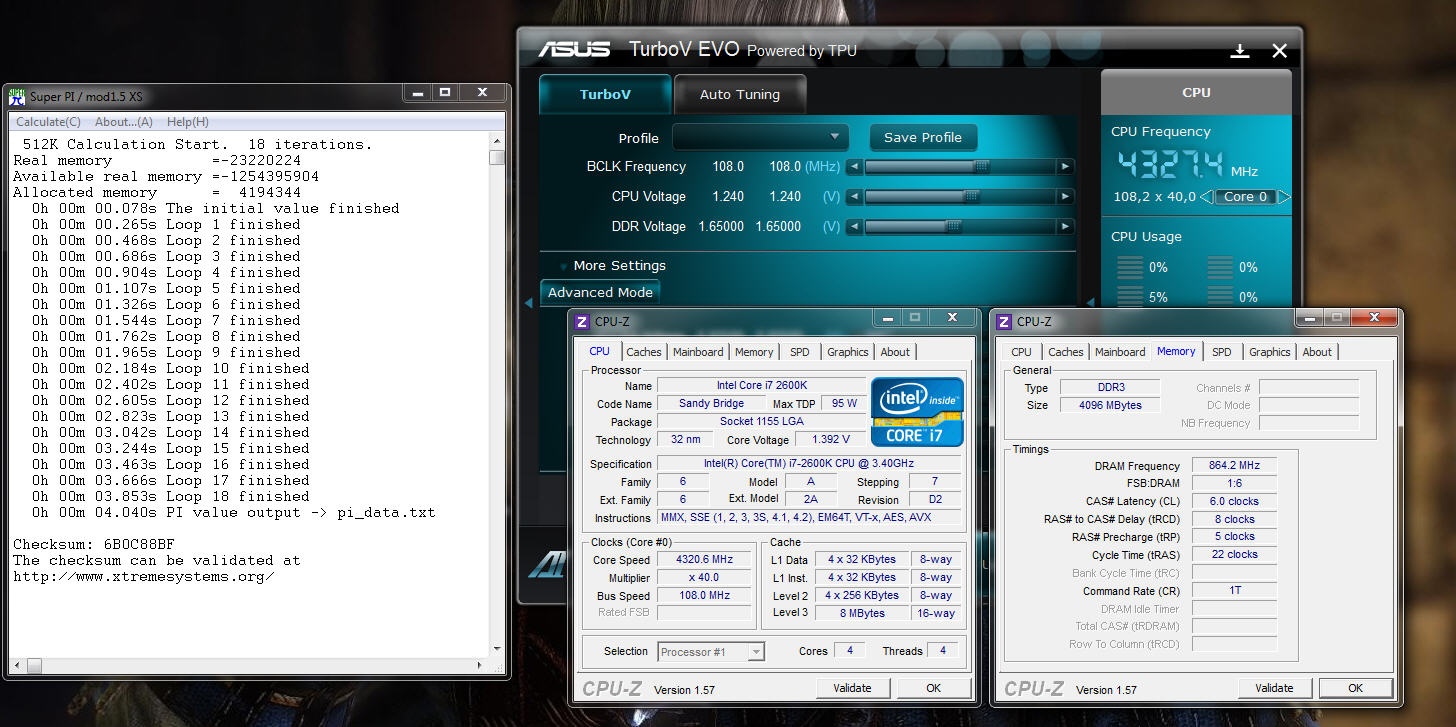Open the Caches tab in the right CPU-Z window
This screenshot has height=727, width=1456.
[1066, 352]
